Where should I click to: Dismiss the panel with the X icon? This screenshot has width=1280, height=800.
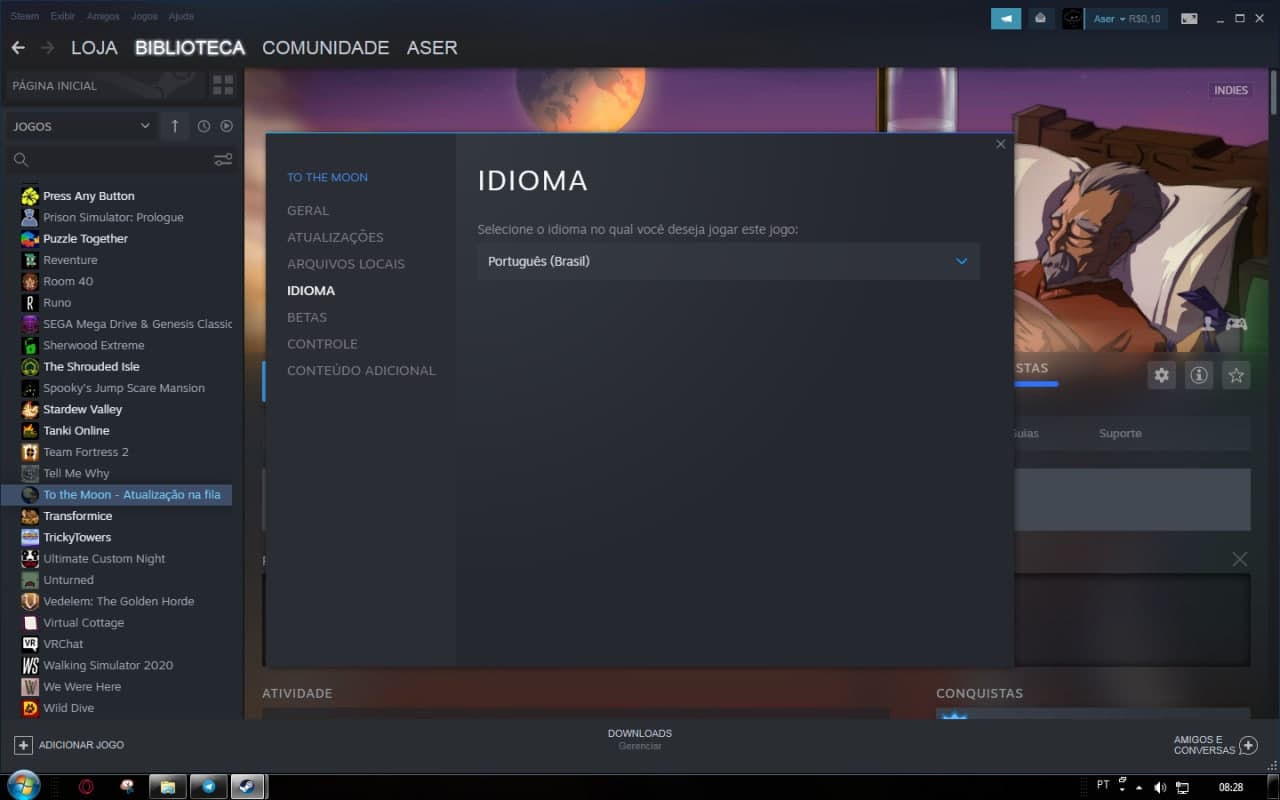pos(1240,559)
